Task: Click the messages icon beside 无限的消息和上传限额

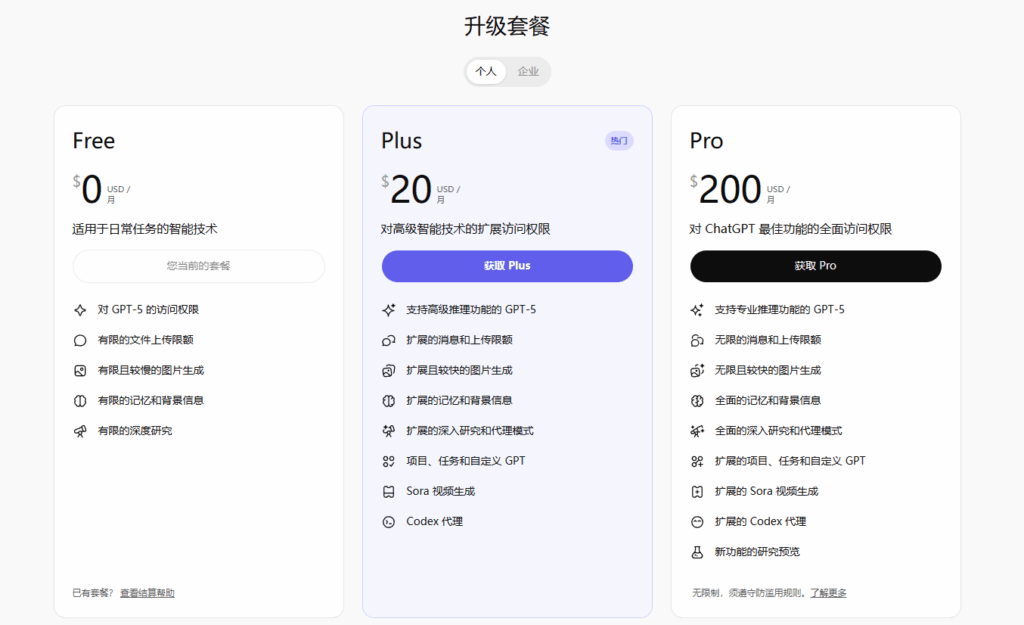Action: click(x=697, y=340)
